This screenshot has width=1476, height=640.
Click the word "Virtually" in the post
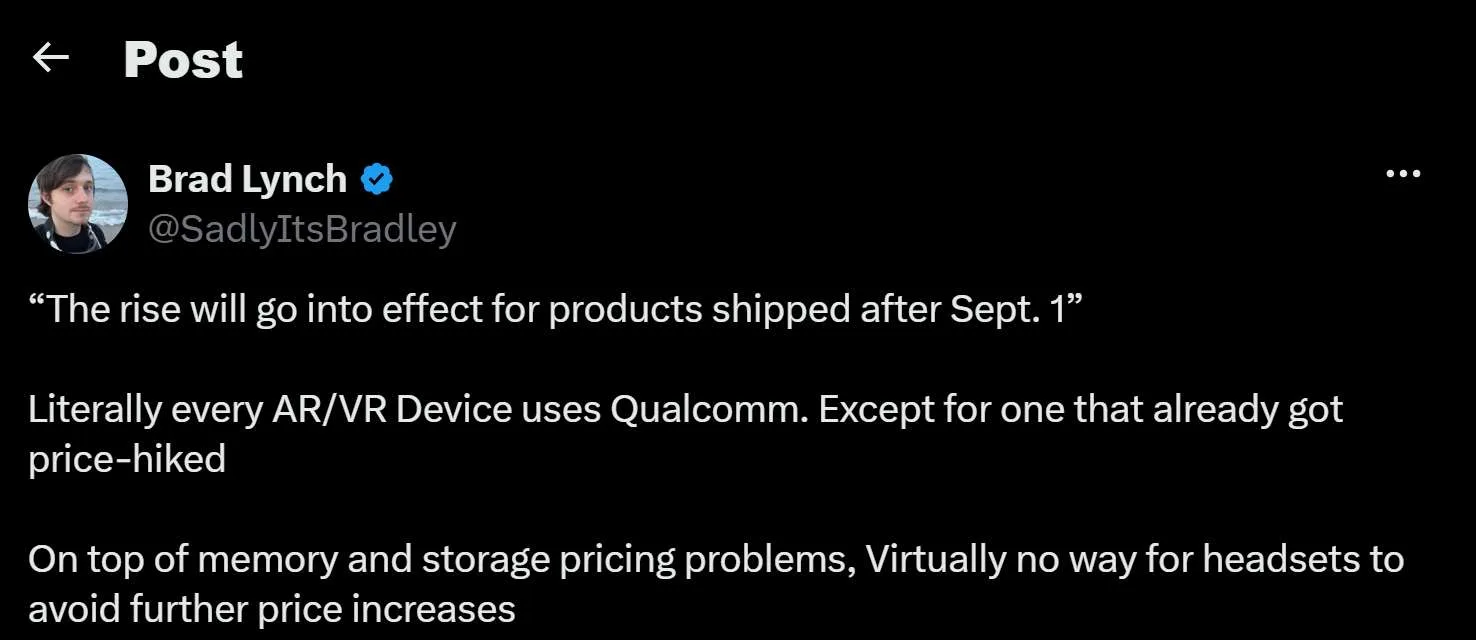pos(935,559)
